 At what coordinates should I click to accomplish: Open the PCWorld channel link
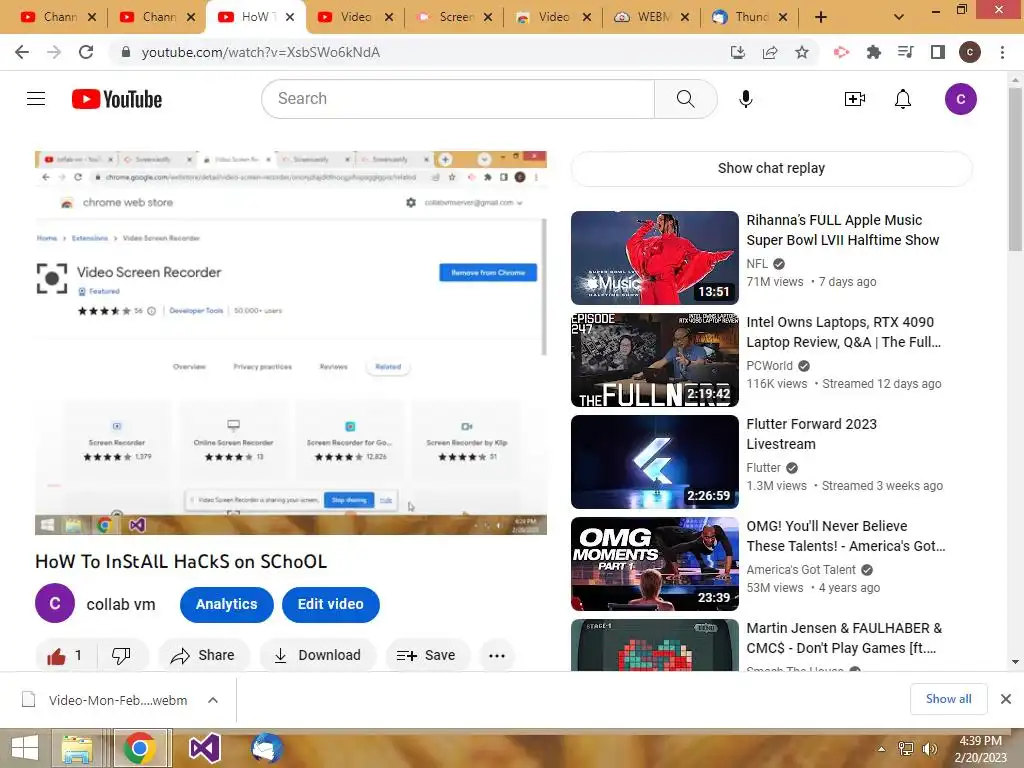769,366
